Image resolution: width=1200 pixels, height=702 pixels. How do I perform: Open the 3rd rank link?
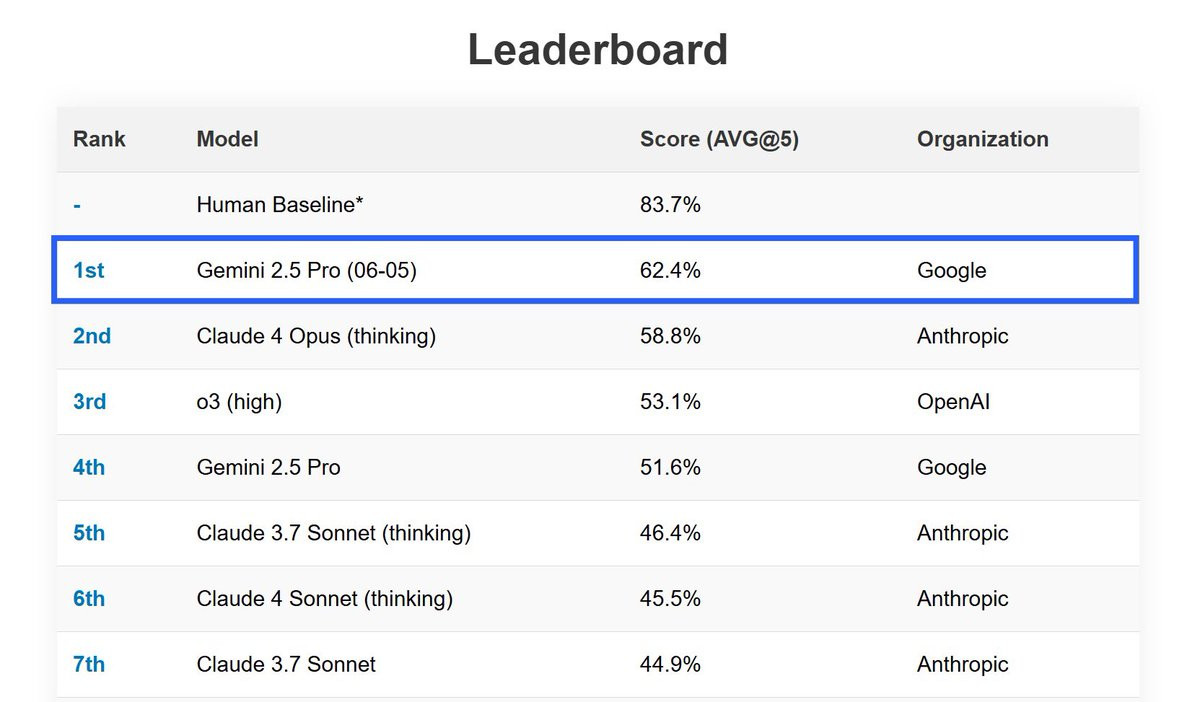(89, 402)
